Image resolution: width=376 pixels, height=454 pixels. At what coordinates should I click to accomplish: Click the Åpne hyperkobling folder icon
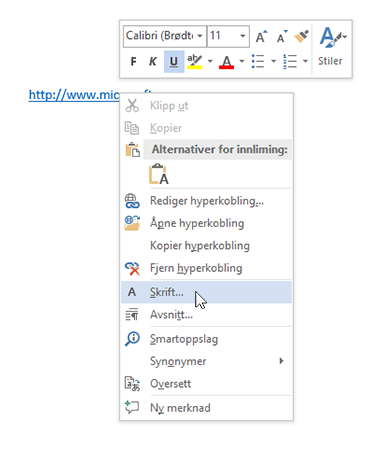point(132,223)
